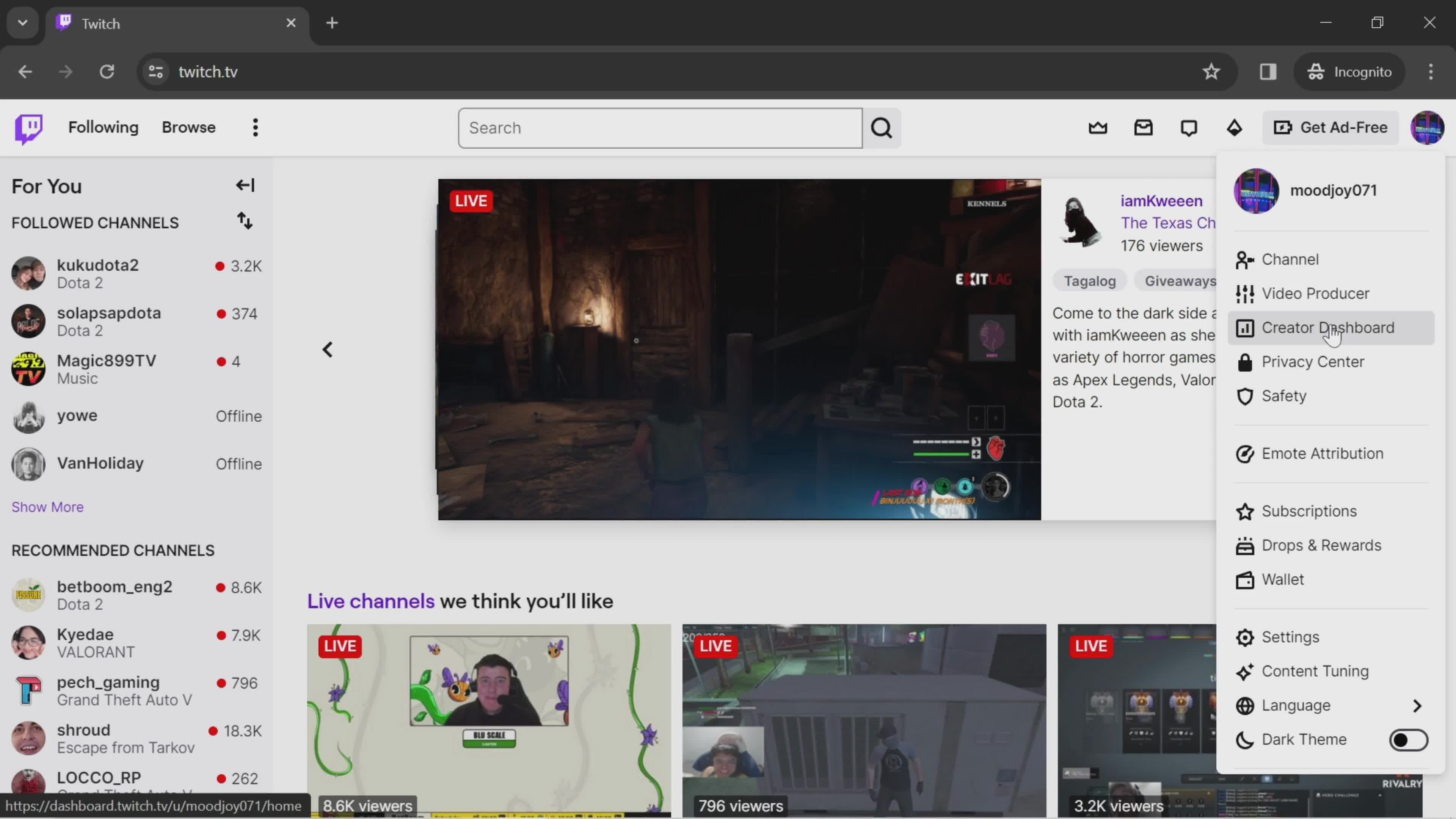Open pech_gaming recommended channel
Screen dimensions: 1456x819
click(137, 691)
